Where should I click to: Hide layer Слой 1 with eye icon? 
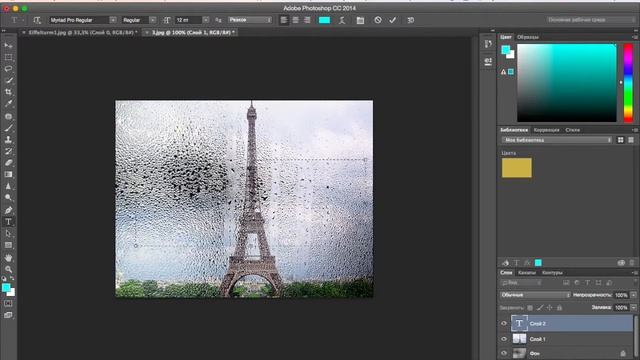(x=504, y=339)
